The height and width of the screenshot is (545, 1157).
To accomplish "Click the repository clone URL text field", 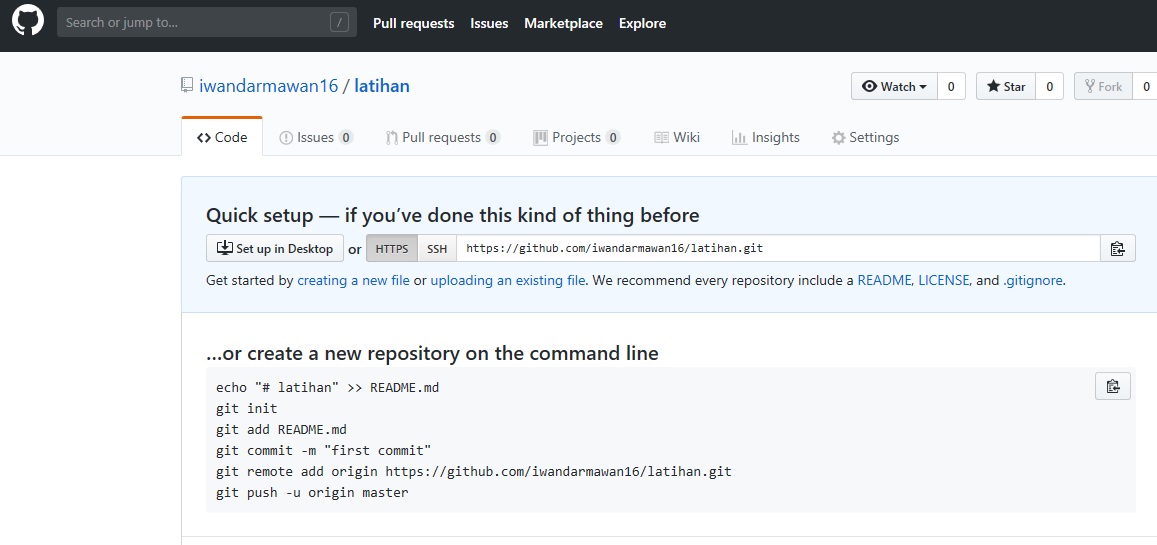I will coord(778,249).
